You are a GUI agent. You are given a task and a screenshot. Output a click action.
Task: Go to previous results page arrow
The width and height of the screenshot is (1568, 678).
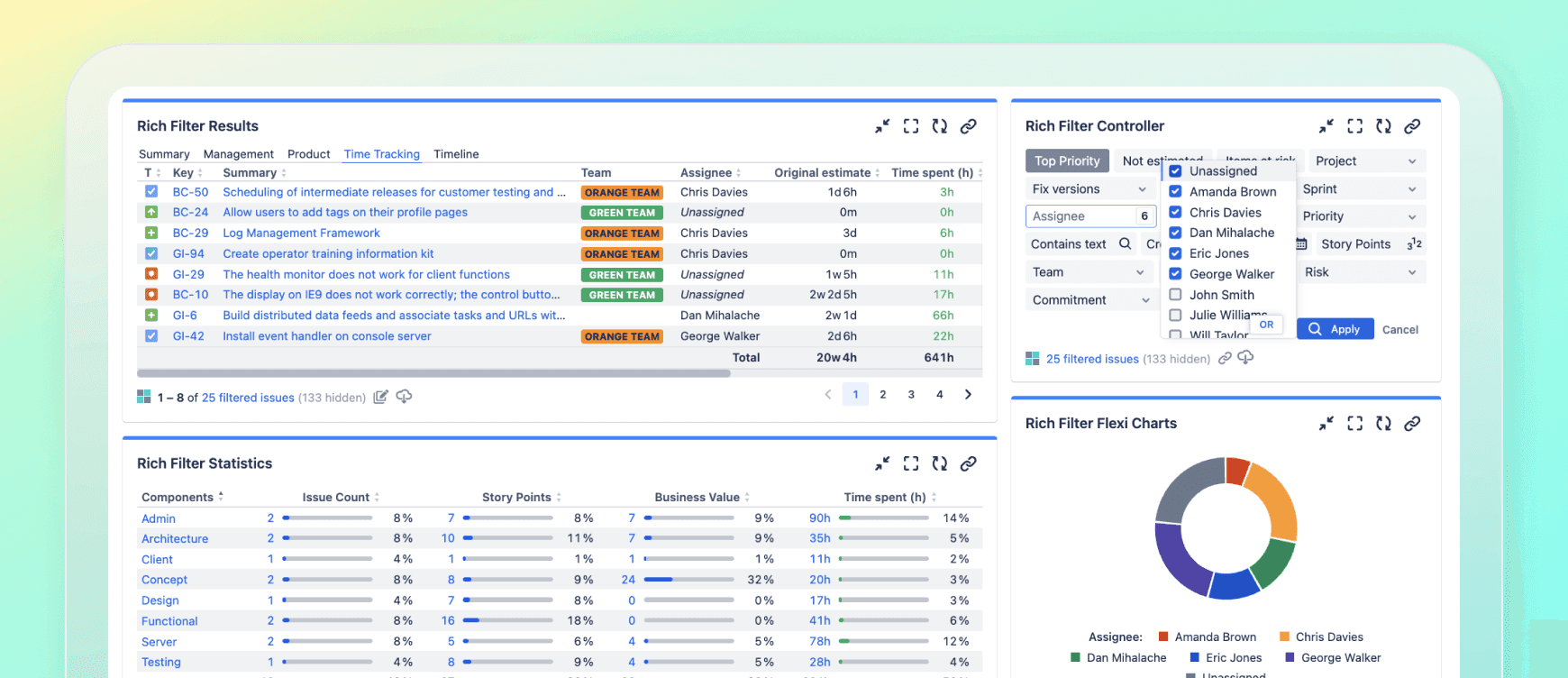[x=828, y=394]
